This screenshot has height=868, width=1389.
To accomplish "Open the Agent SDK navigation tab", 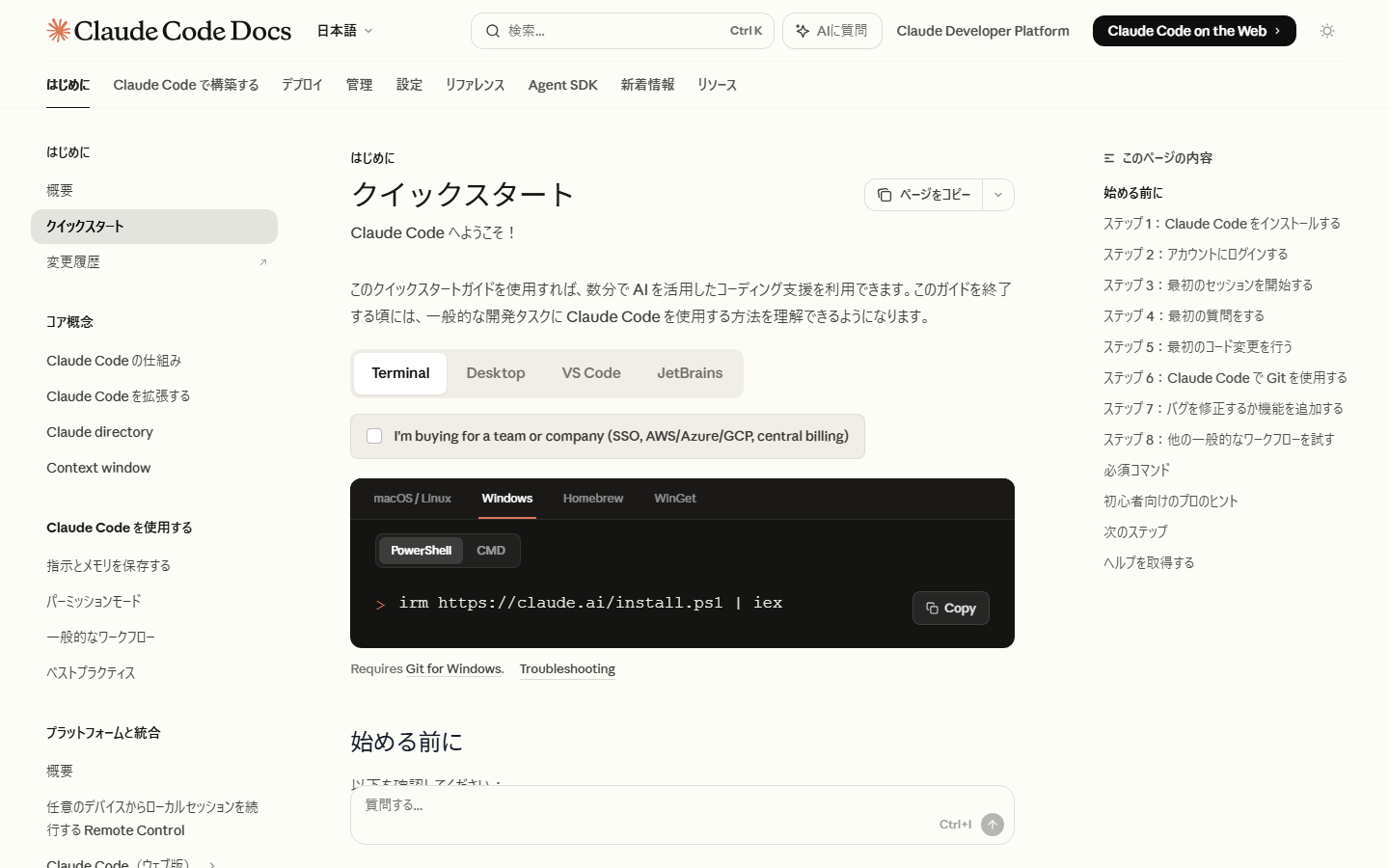I will [x=562, y=85].
